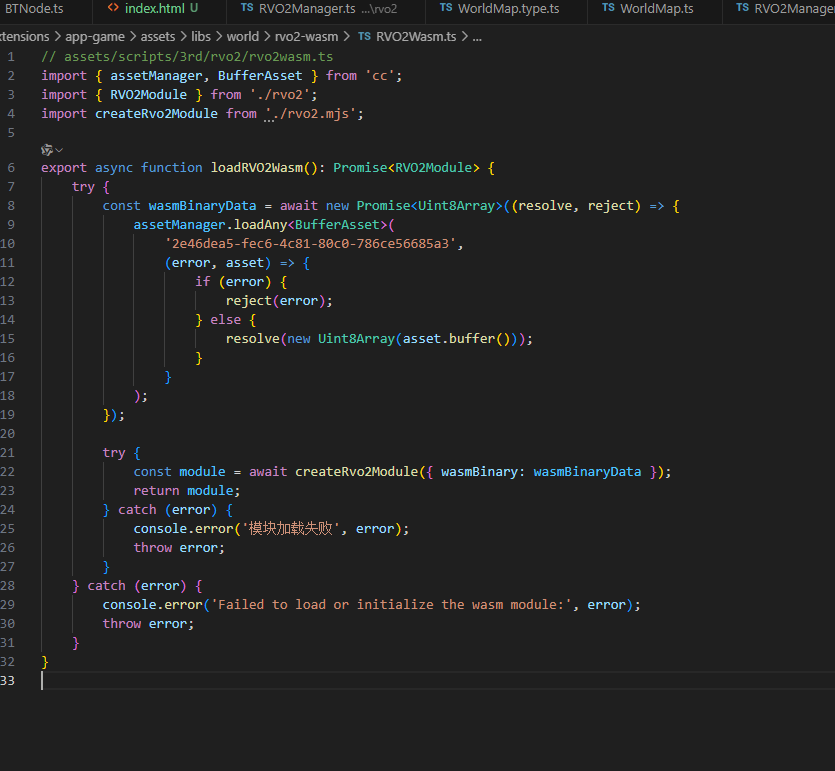Click the comment on line 1

[187, 56]
